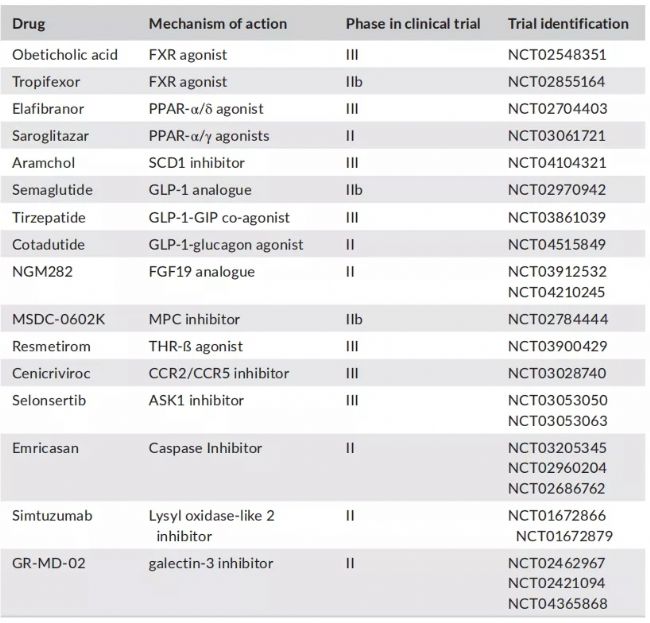The height and width of the screenshot is (623, 650).
Task: Select the Mechanism of action header
Action: coord(217,24)
